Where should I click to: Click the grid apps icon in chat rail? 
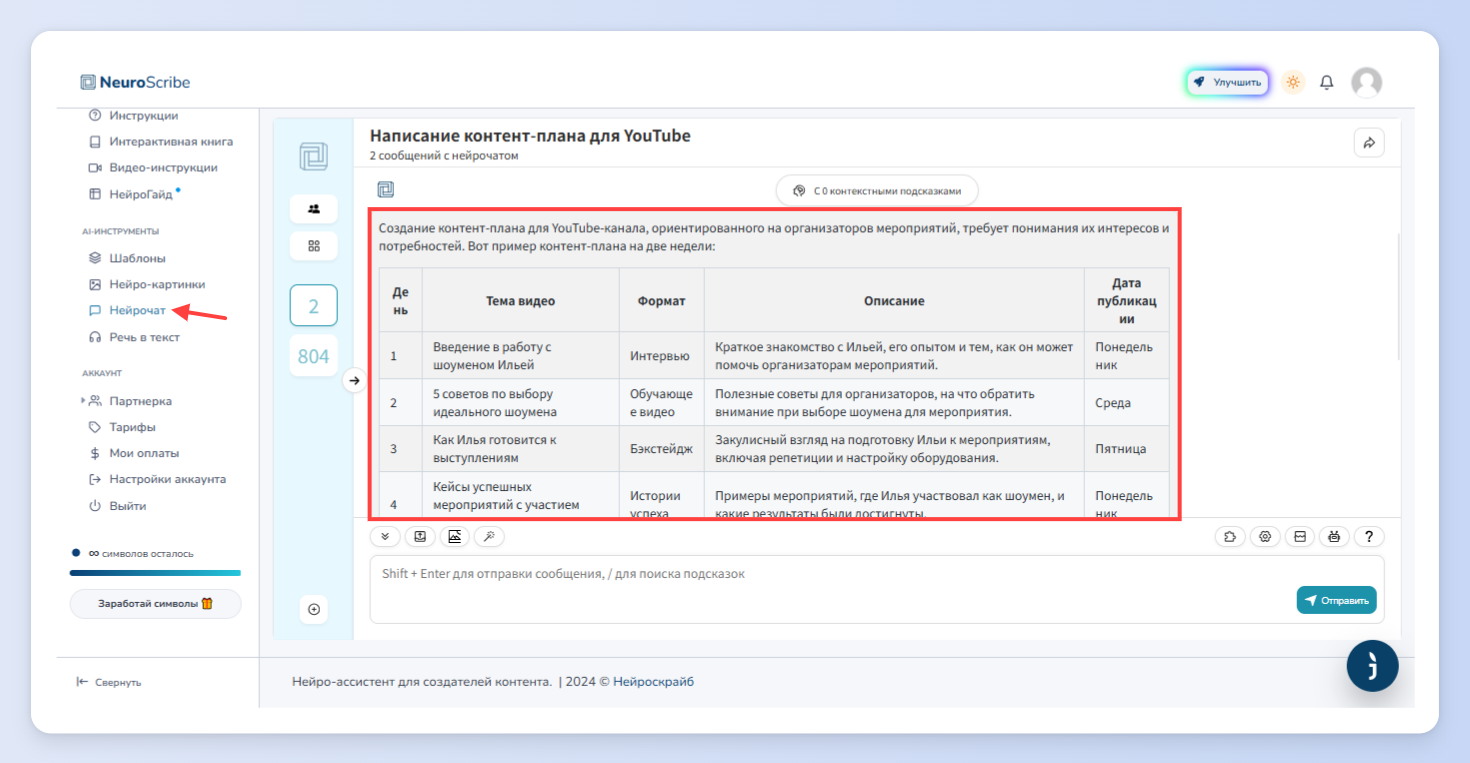pyautogui.click(x=313, y=245)
